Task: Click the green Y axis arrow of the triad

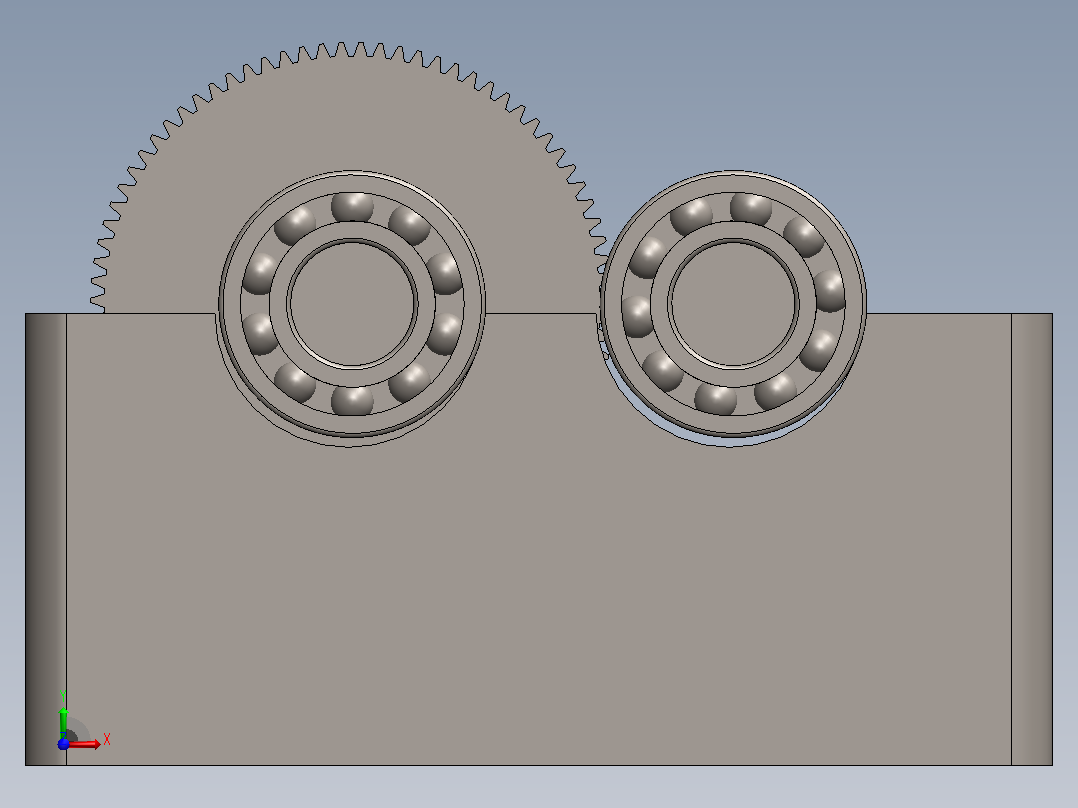Action: pyautogui.click(x=63, y=721)
